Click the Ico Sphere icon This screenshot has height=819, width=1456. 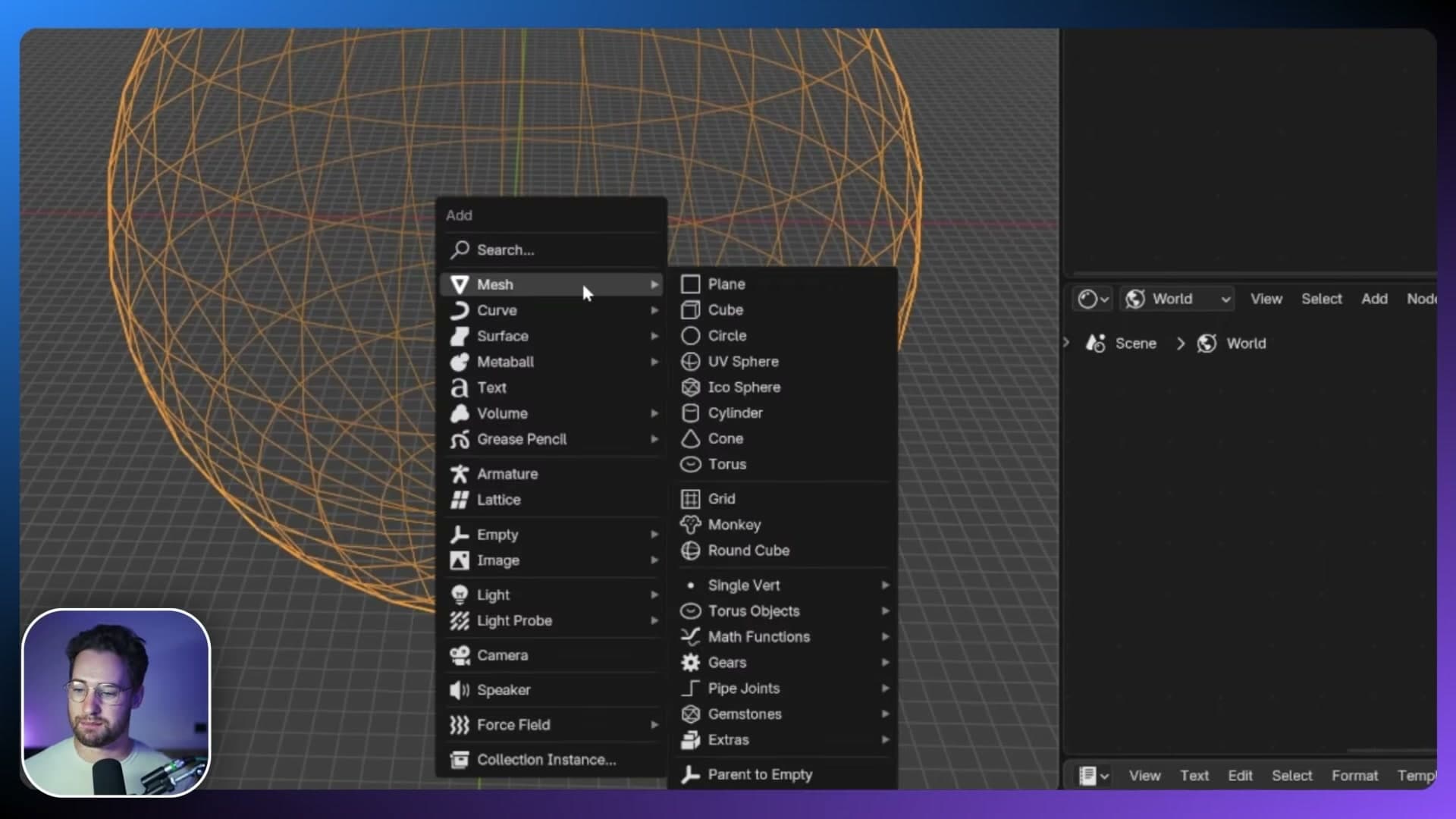pyautogui.click(x=690, y=388)
